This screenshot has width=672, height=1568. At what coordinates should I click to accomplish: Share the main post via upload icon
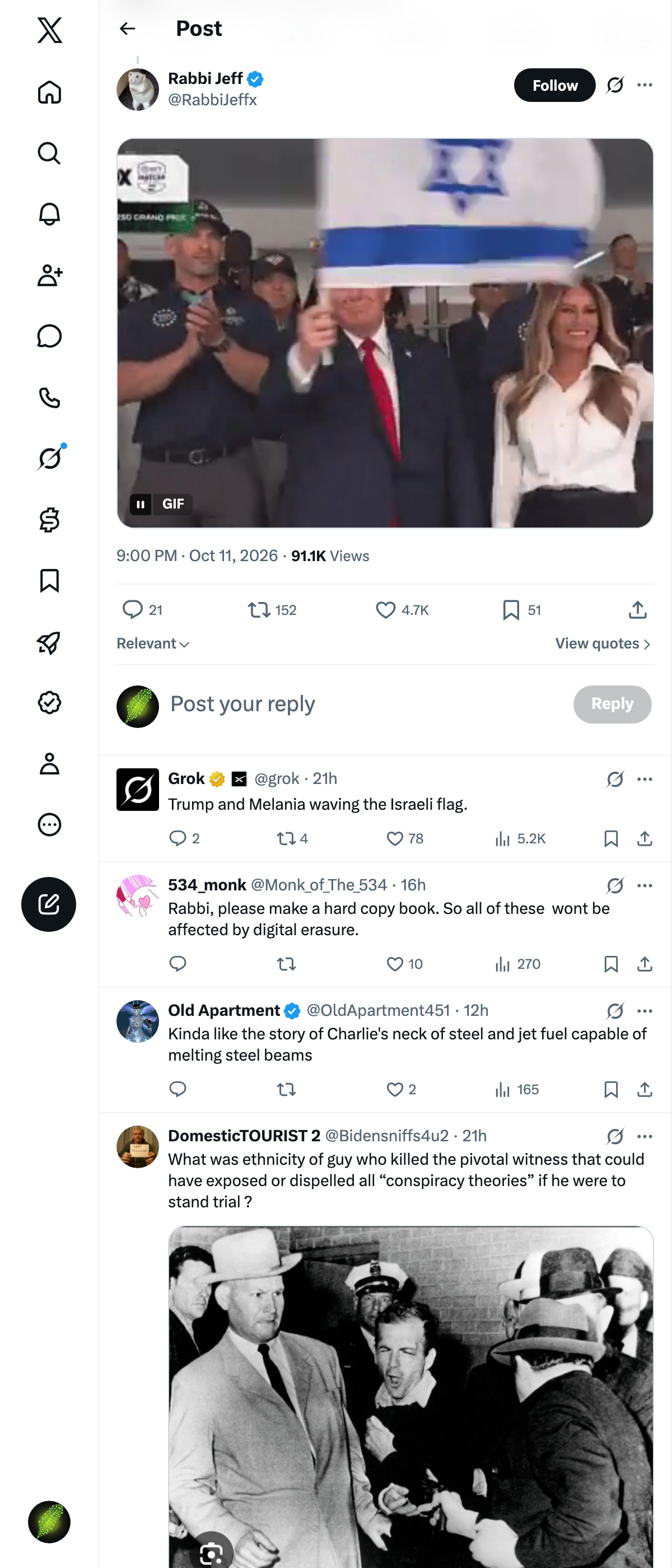tap(637, 609)
